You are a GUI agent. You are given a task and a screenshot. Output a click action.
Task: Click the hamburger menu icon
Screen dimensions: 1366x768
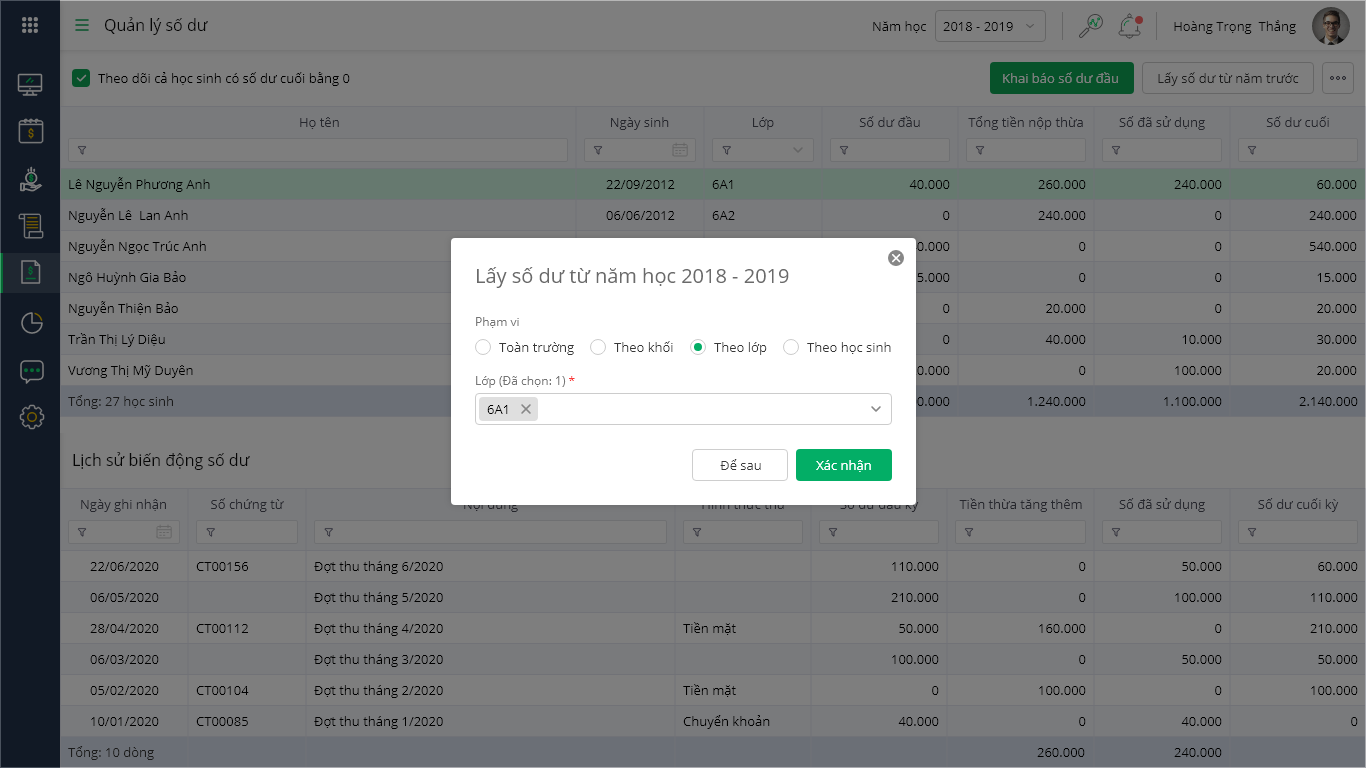[82, 26]
